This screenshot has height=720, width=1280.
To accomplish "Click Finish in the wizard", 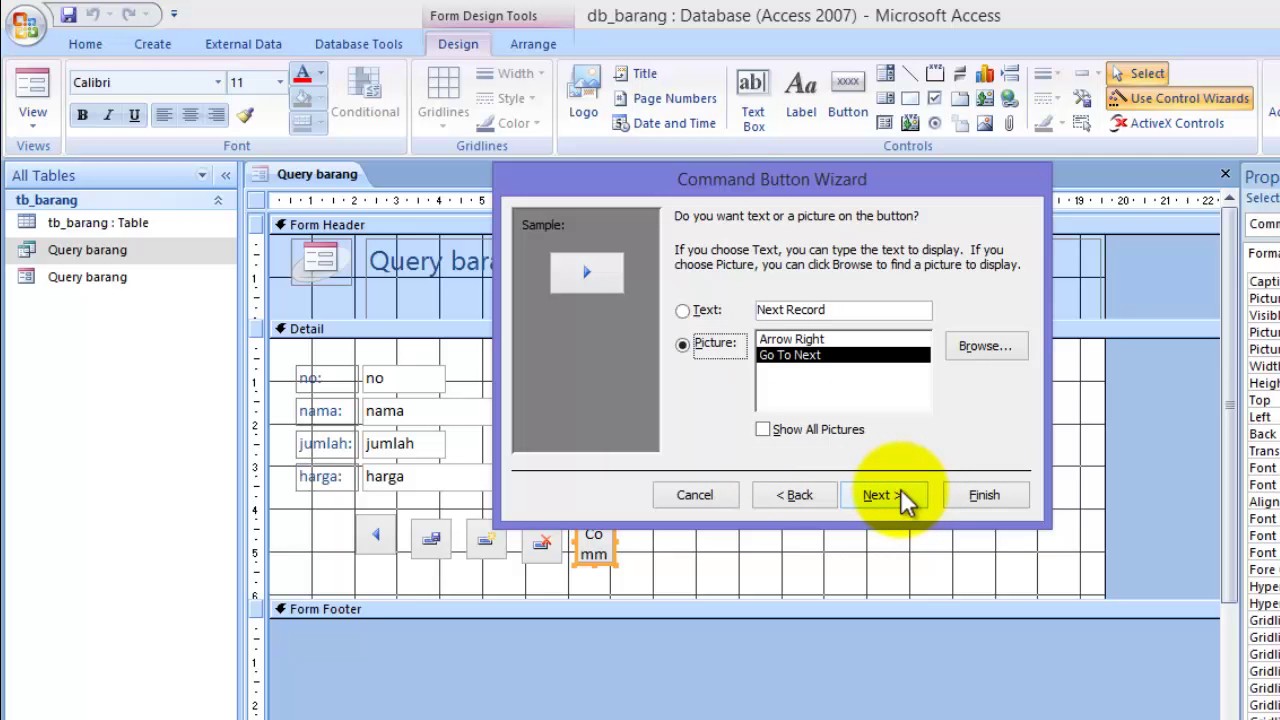I will 984,495.
